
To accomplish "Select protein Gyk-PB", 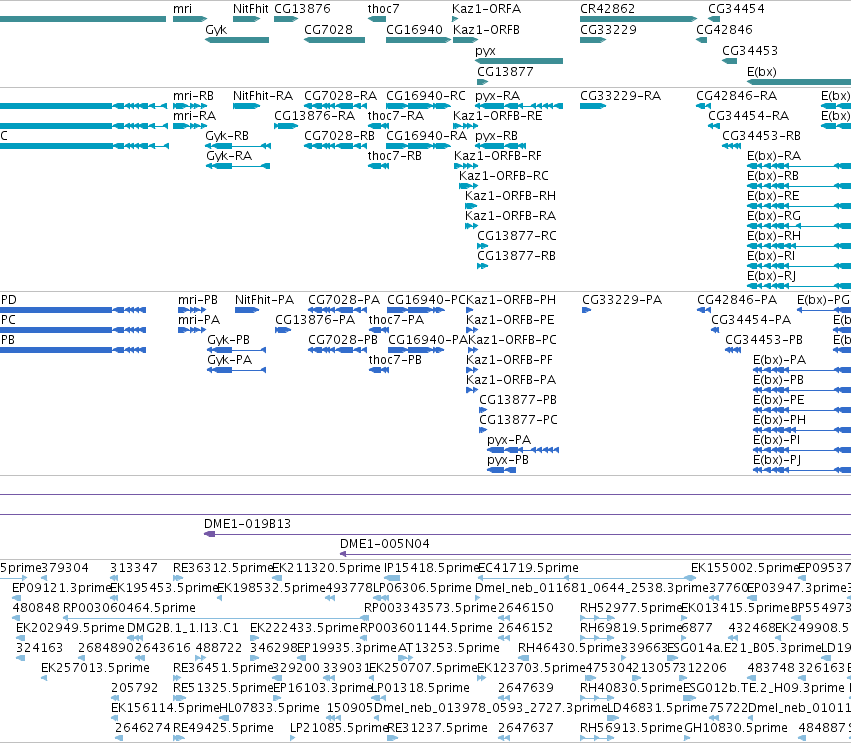I will coord(237,350).
